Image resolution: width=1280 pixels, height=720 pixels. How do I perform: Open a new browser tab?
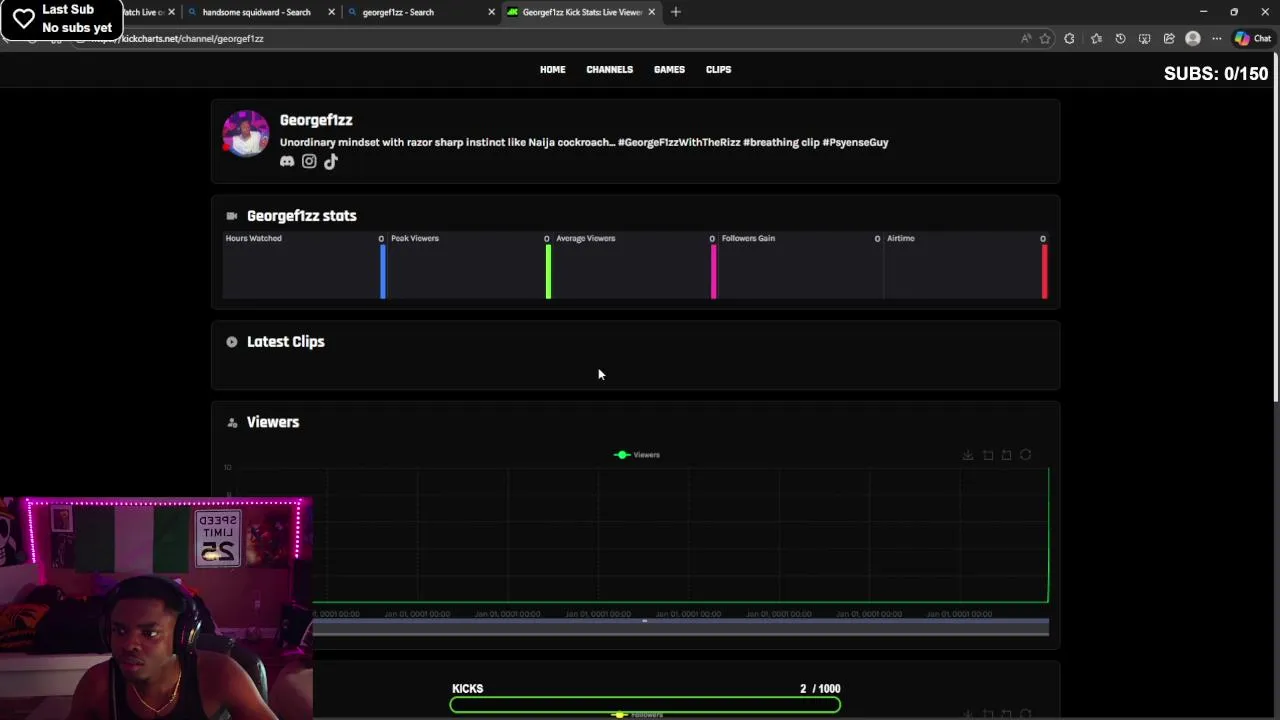tap(676, 12)
